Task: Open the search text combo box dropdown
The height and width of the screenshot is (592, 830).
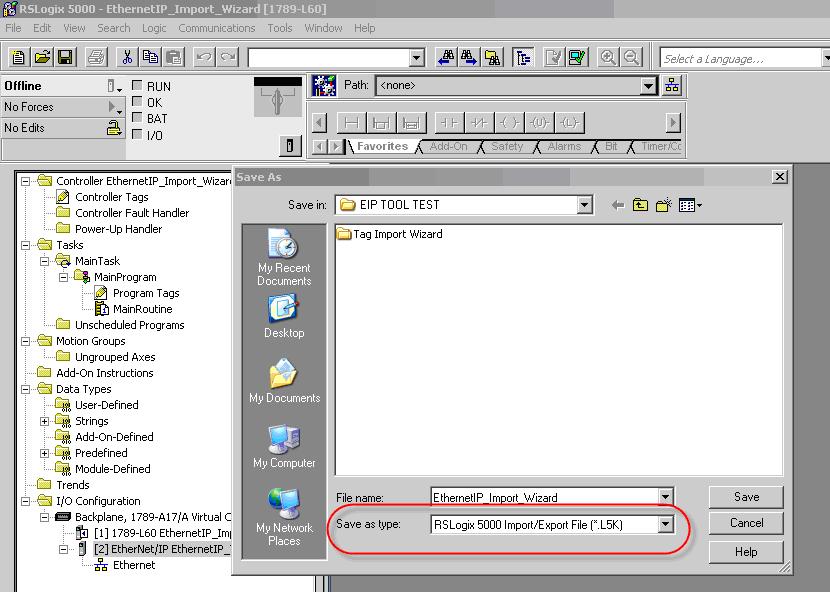Action: tap(417, 58)
